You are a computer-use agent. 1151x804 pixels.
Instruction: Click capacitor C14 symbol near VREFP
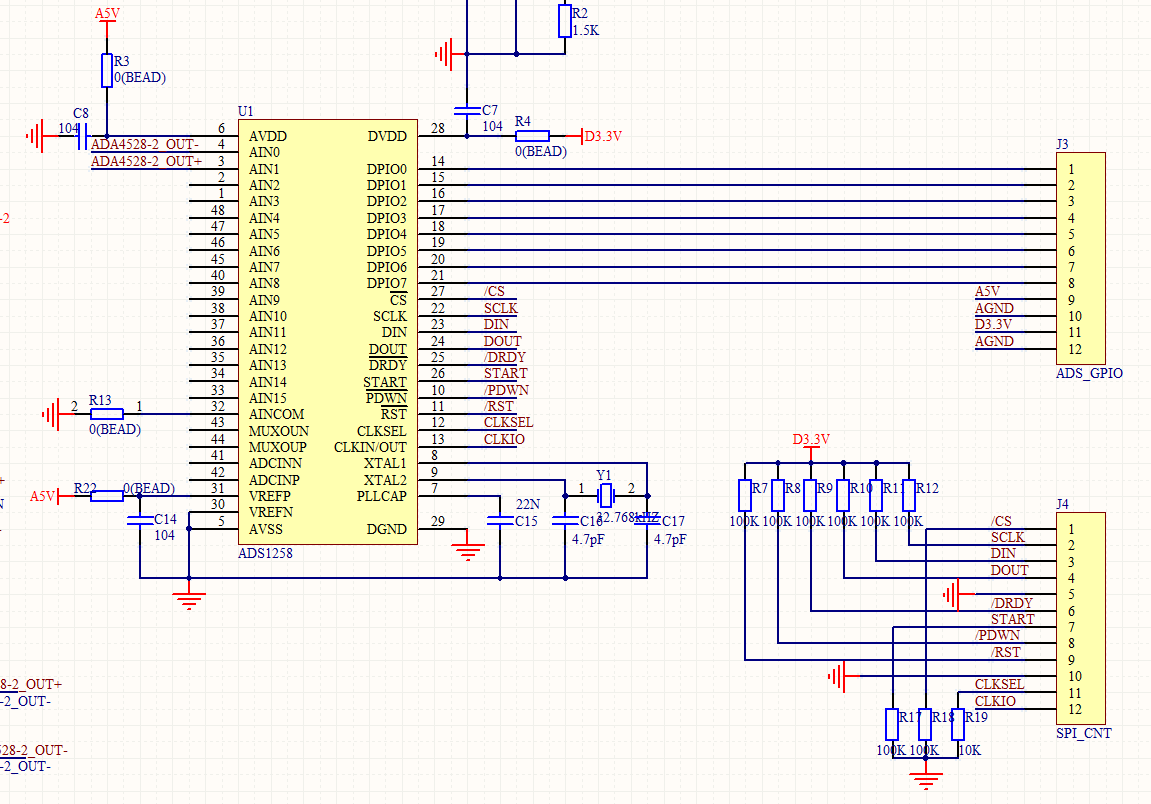[x=140, y=521]
